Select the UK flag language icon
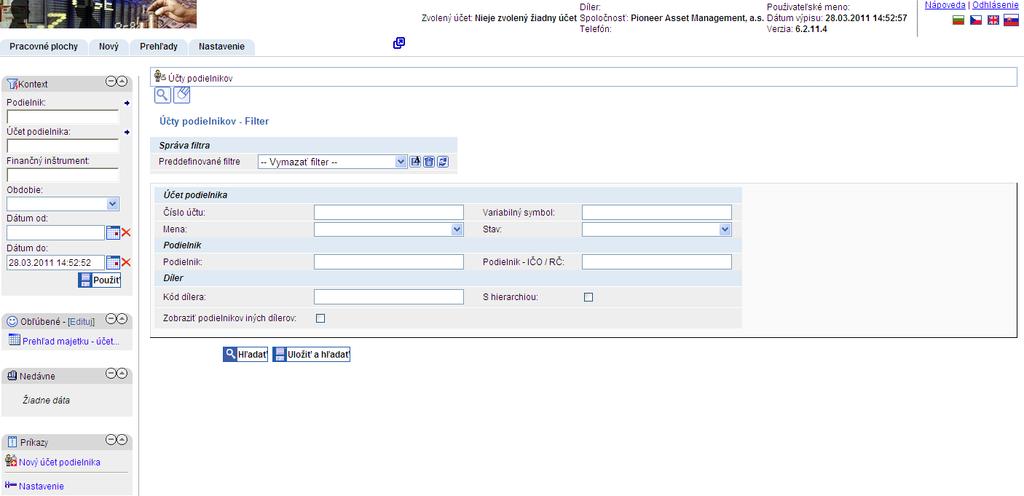Screen dimensions: 1024x496 pos(993,20)
